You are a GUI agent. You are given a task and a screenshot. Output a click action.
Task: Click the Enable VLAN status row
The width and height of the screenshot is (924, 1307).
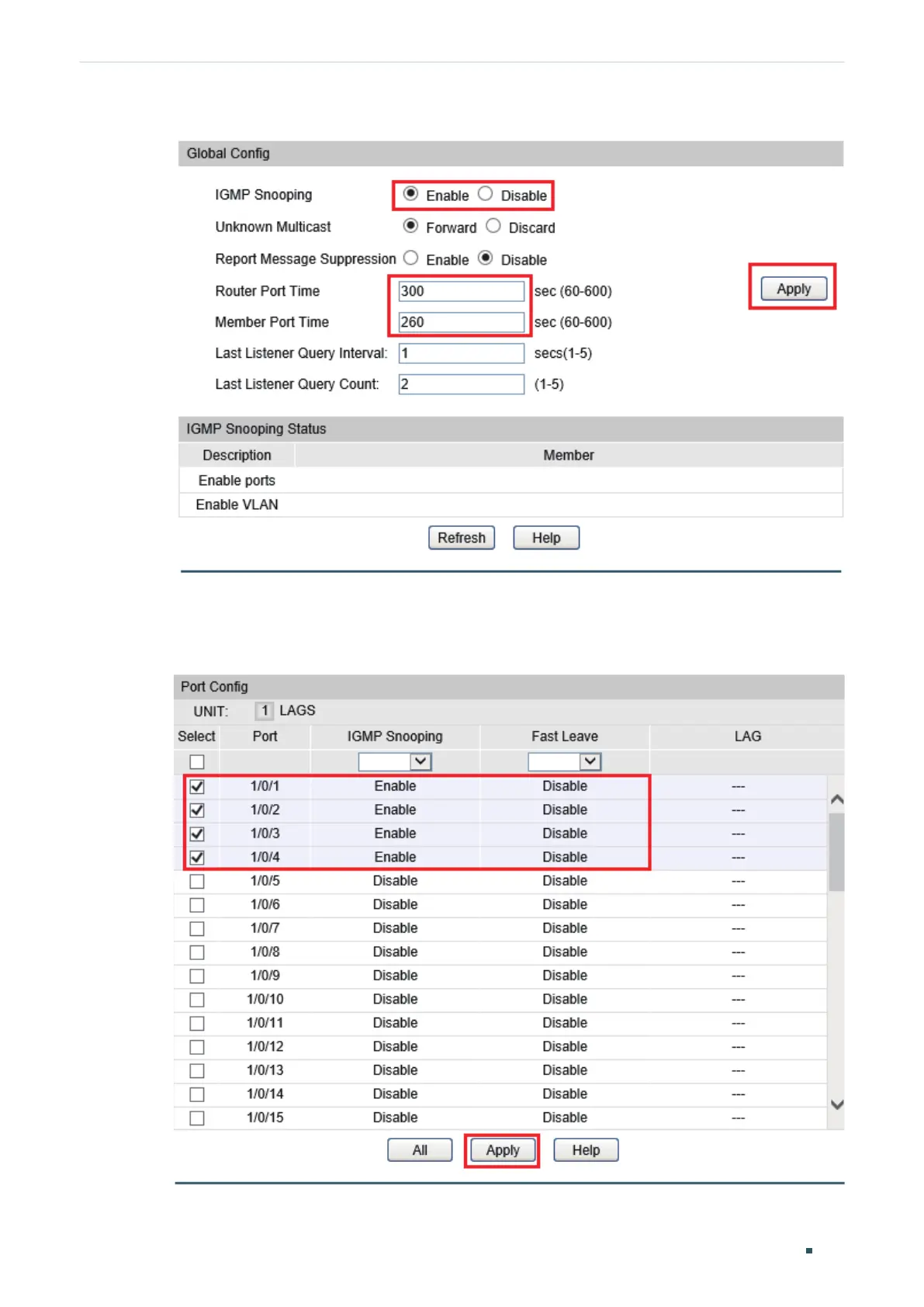(510, 504)
